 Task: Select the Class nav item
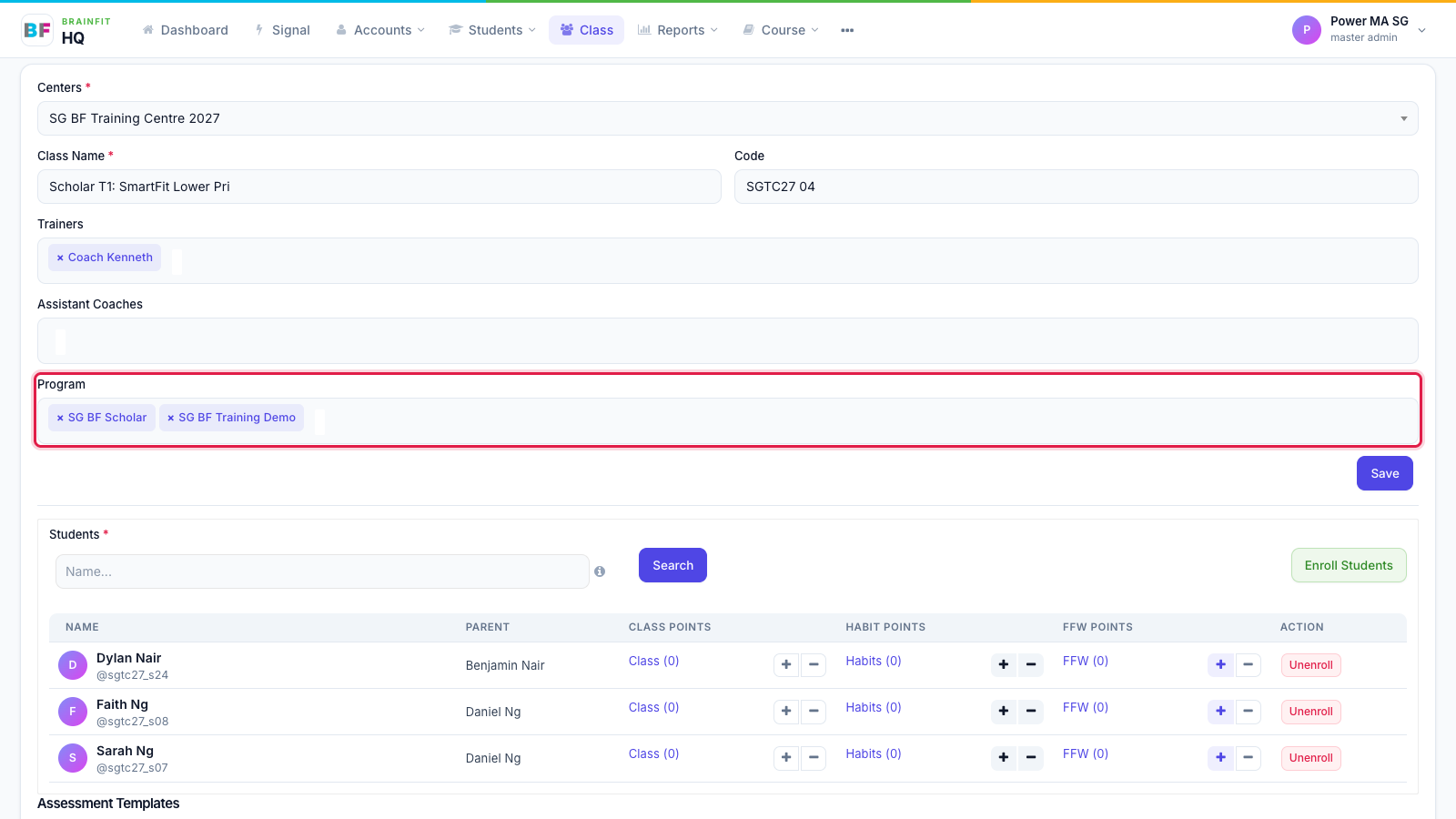[x=587, y=30]
